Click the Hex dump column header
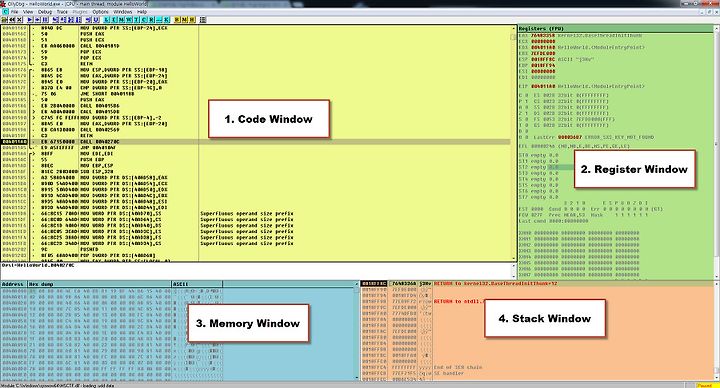 pyautogui.click(x=100, y=284)
